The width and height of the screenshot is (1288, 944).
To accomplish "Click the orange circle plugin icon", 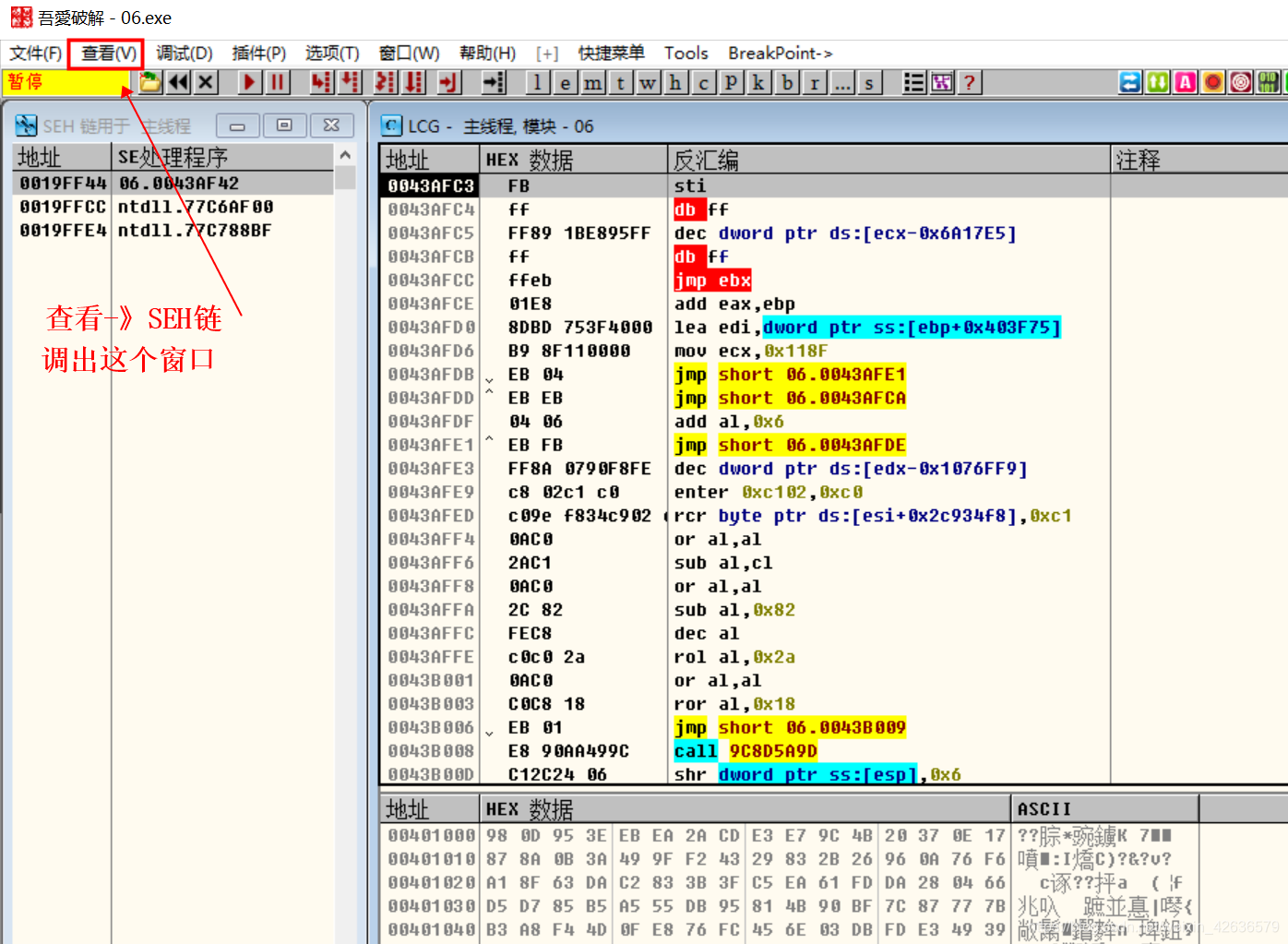I will coord(1213,83).
